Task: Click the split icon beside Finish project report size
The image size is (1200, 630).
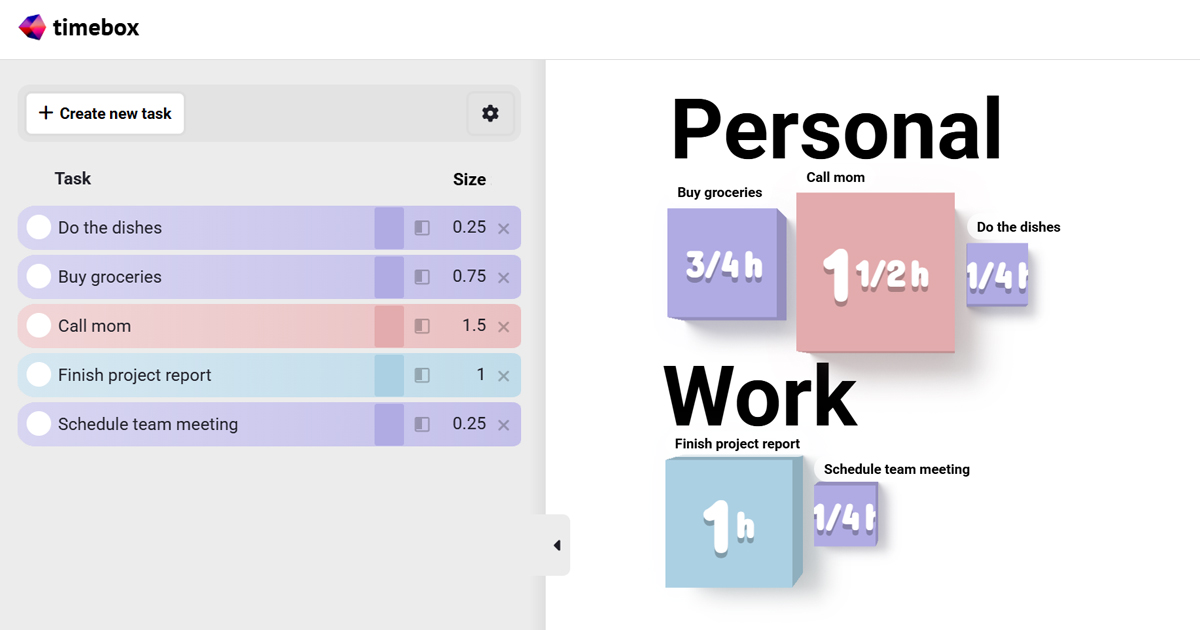Action: (421, 374)
